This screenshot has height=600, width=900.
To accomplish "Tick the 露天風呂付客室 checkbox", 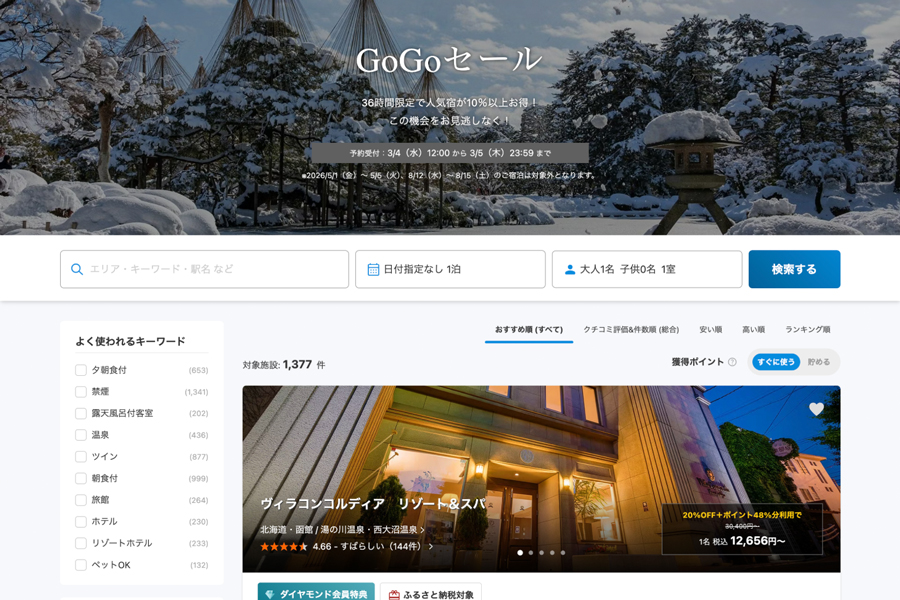I will coord(81,413).
